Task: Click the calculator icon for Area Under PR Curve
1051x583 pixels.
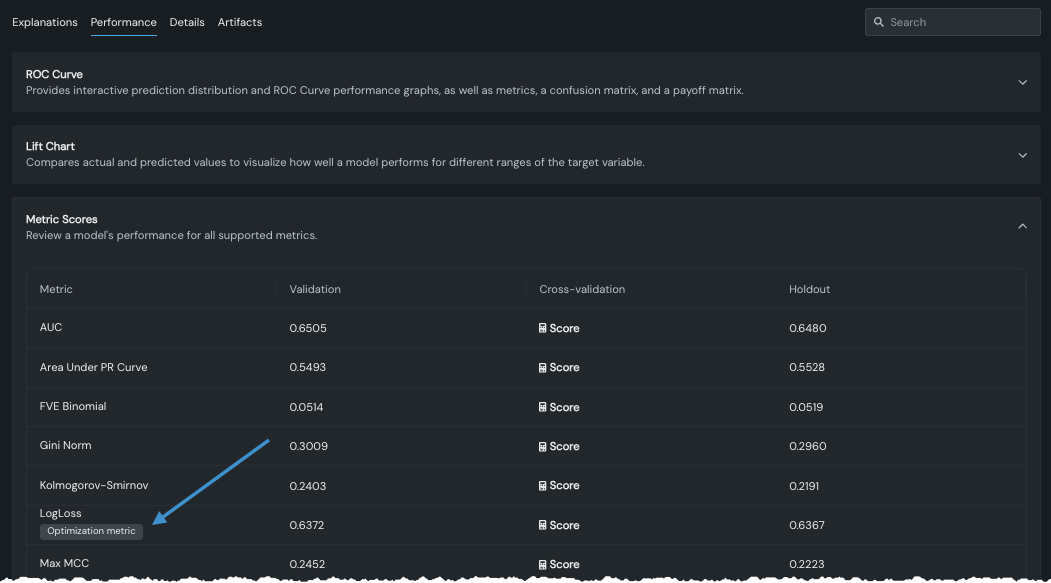Action: (543, 368)
